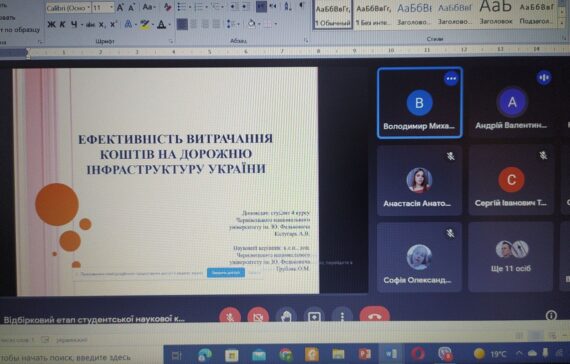Image resolution: width=570 pixels, height=364 pixels.
Task: Share screen in Meet (present now icon)
Action: pyautogui.click(x=314, y=316)
